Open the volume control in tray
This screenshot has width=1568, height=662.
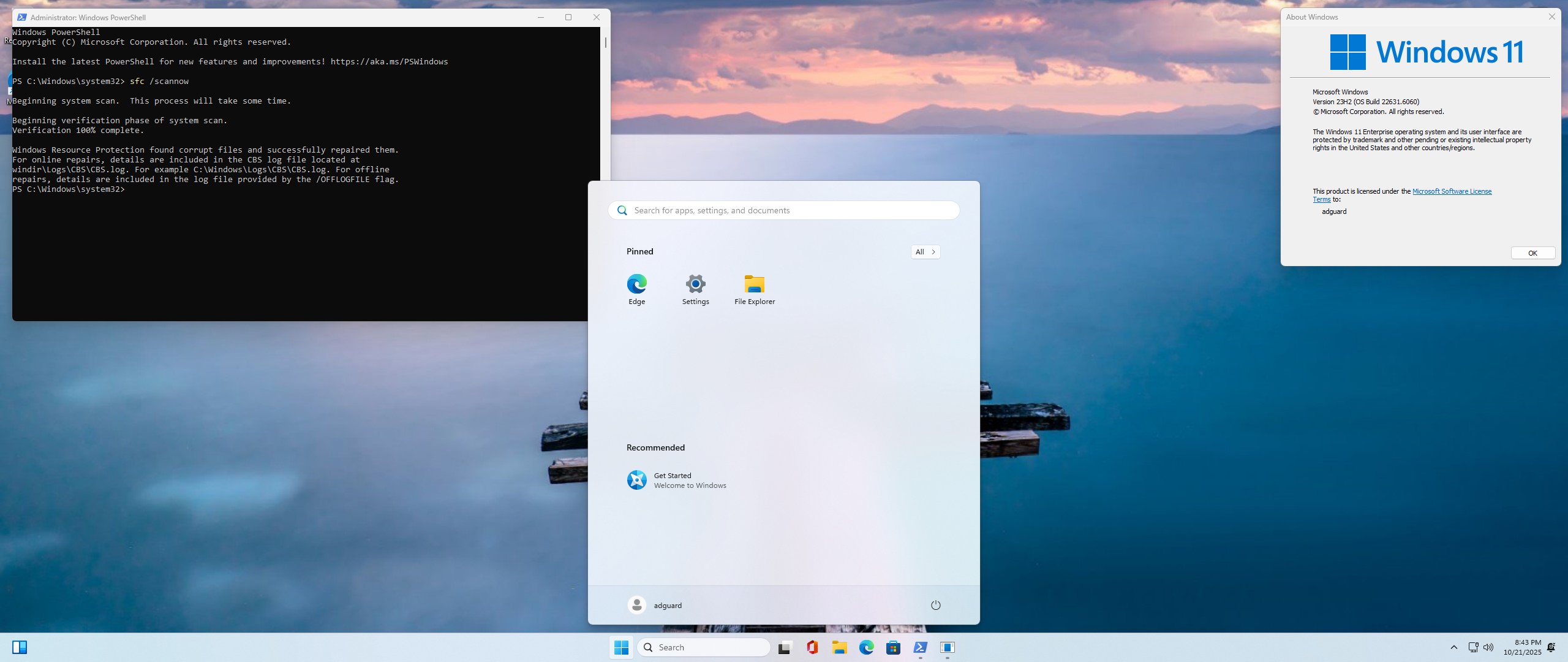click(x=1488, y=647)
